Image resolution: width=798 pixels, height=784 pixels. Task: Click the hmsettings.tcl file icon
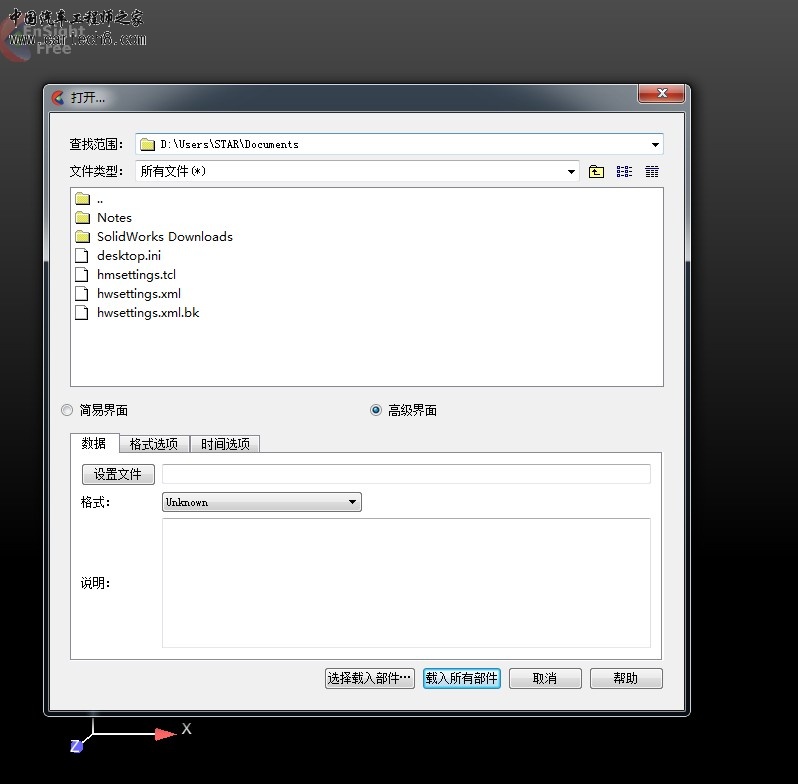coord(83,275)
